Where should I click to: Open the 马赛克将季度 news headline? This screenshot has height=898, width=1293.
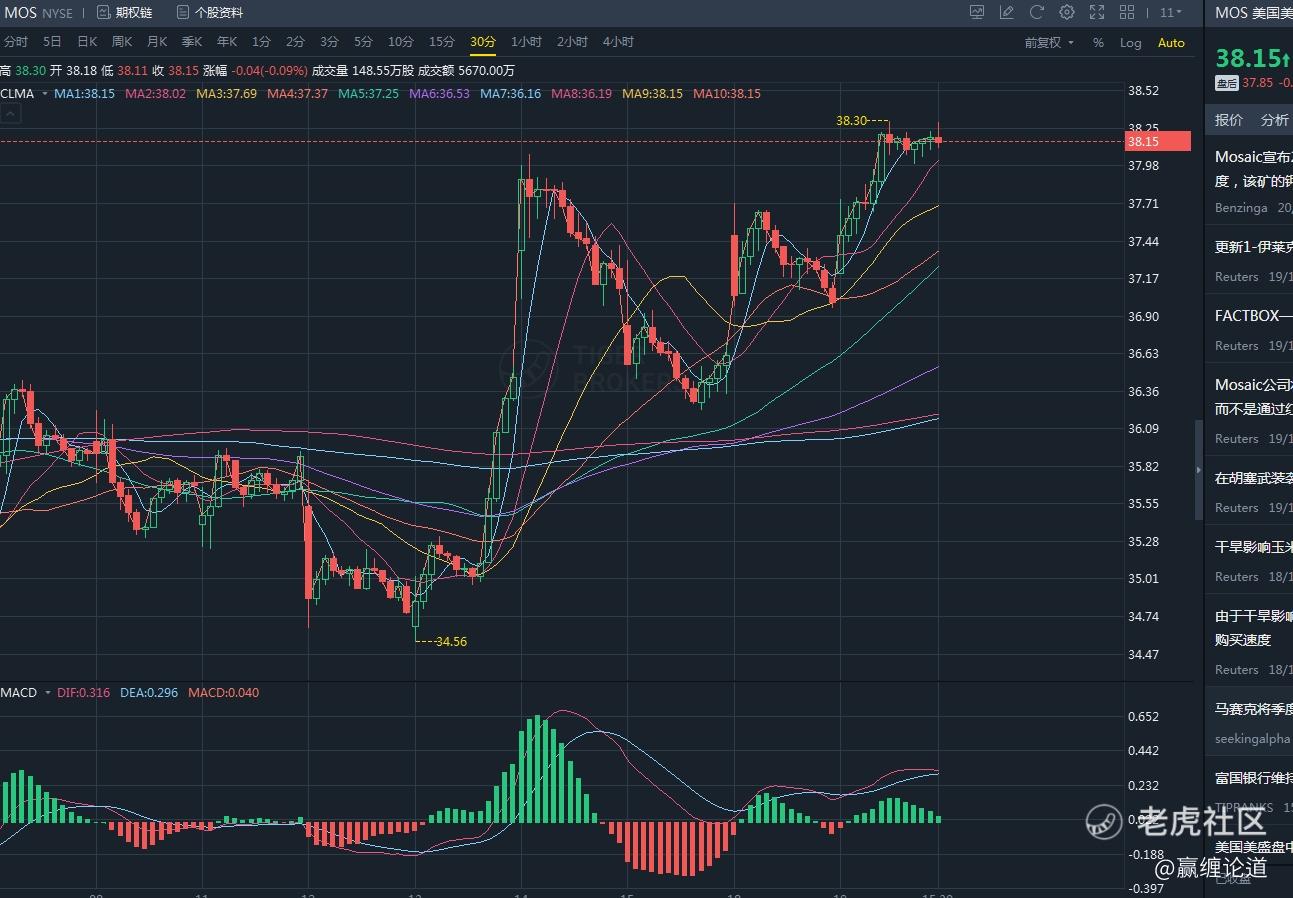1254,709
